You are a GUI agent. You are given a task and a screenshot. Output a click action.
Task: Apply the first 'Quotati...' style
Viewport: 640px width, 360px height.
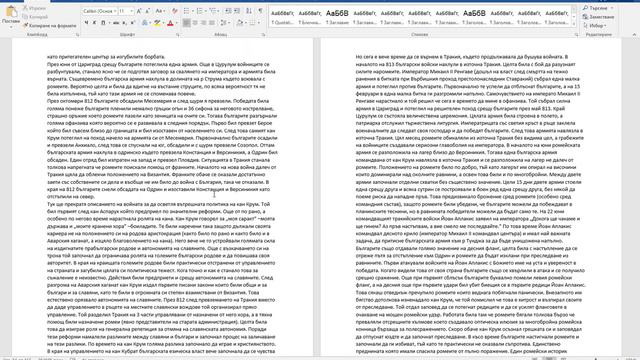pos(282,17)
